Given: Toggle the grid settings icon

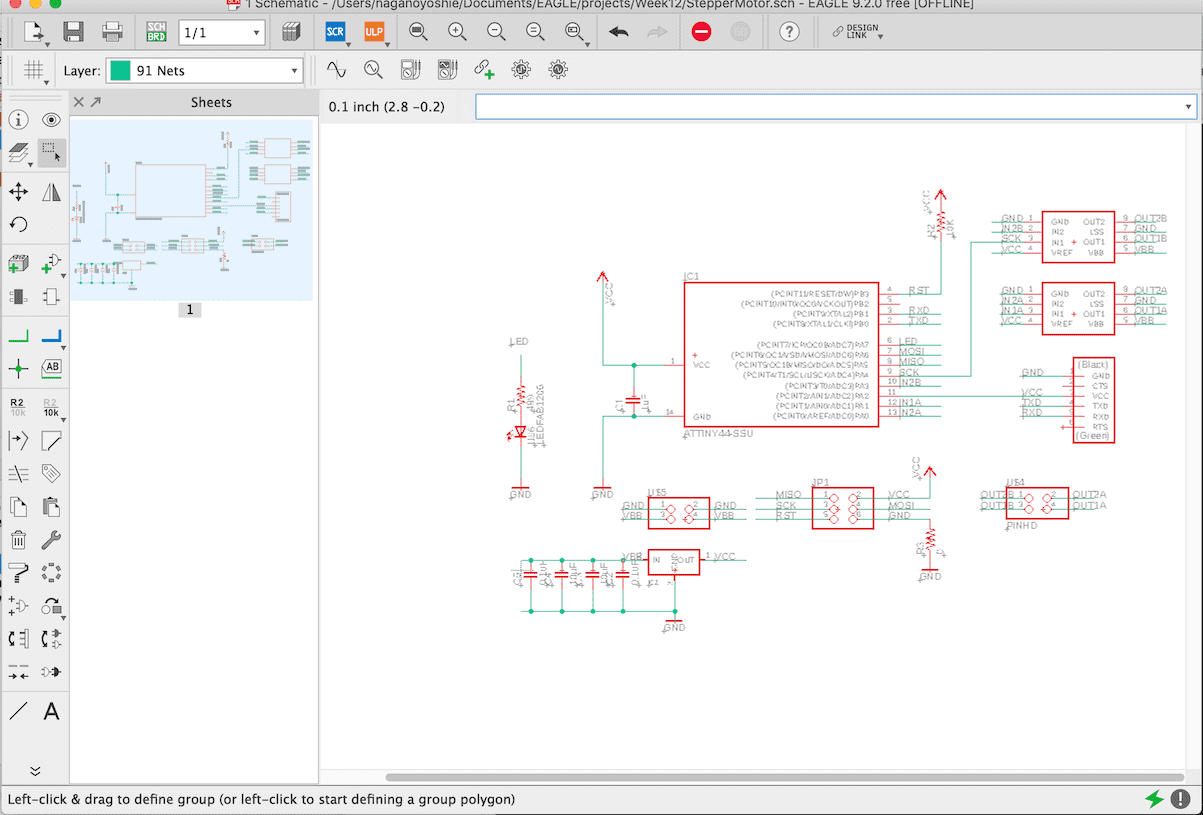Looking at the screenshot, I should pos(33,70).
